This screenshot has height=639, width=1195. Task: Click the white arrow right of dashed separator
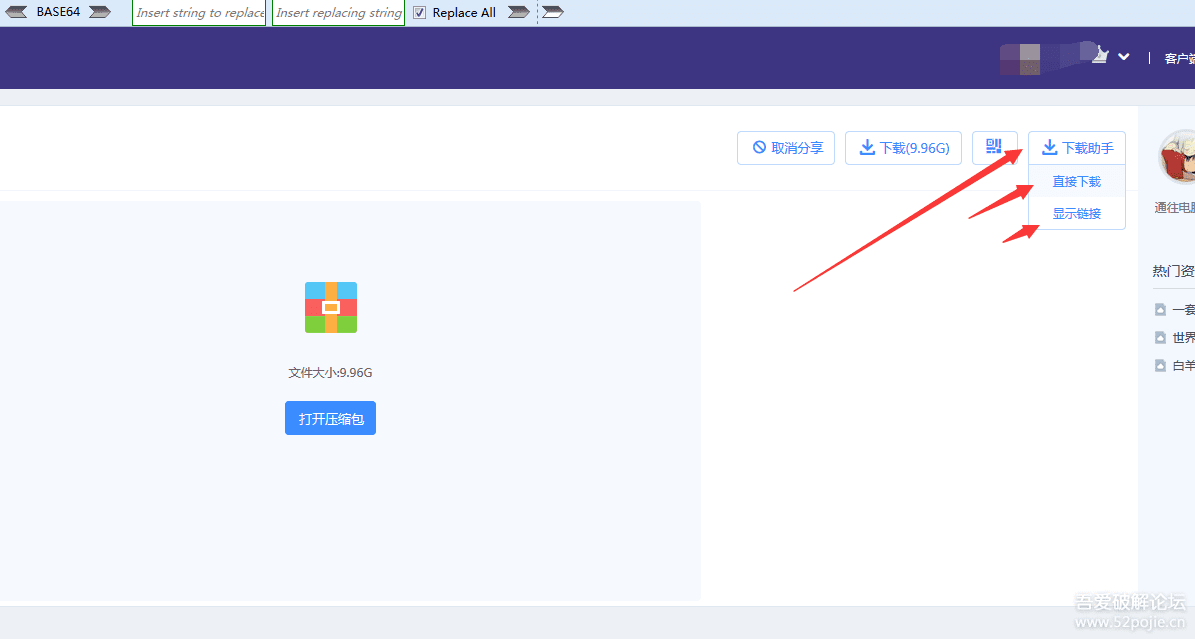[553, 12]
